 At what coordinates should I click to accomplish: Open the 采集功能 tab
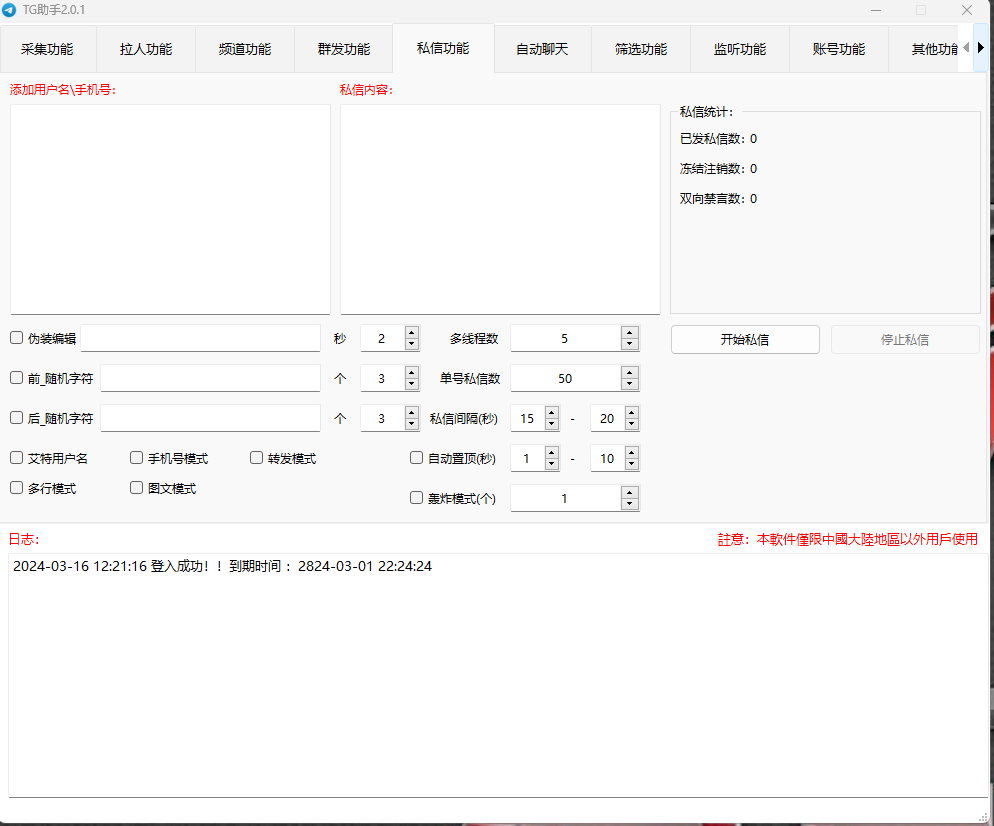point(47,49)
